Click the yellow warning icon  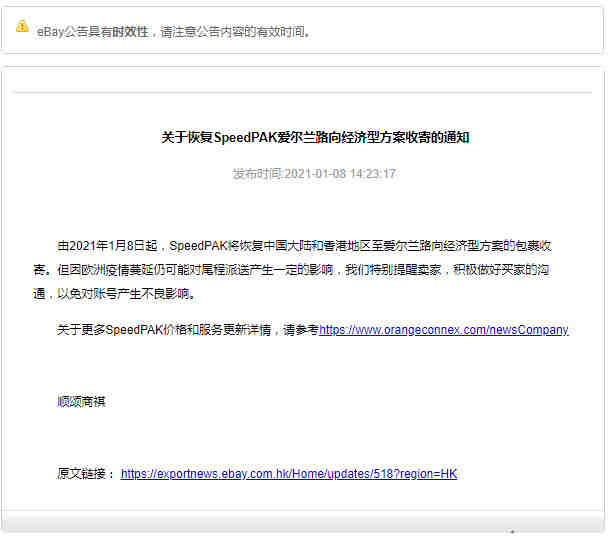pos(22,26)
